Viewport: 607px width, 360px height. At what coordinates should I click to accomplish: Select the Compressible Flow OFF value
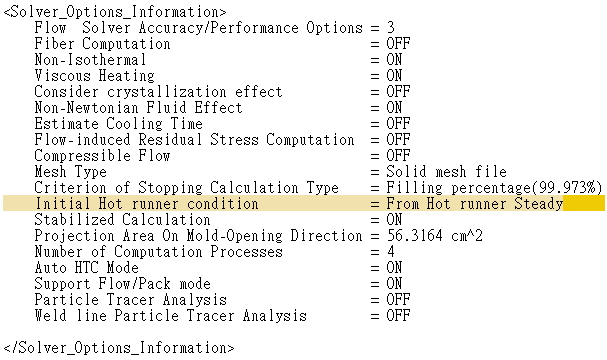[398, 156]
